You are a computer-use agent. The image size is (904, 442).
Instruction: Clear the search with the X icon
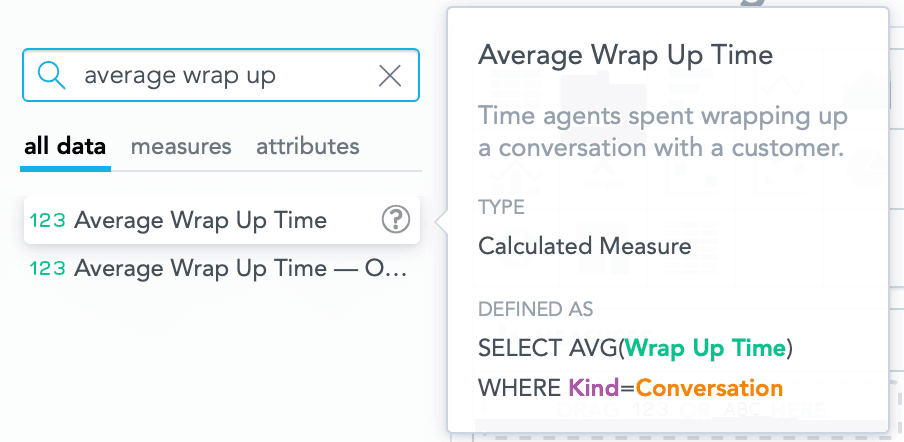390,75
